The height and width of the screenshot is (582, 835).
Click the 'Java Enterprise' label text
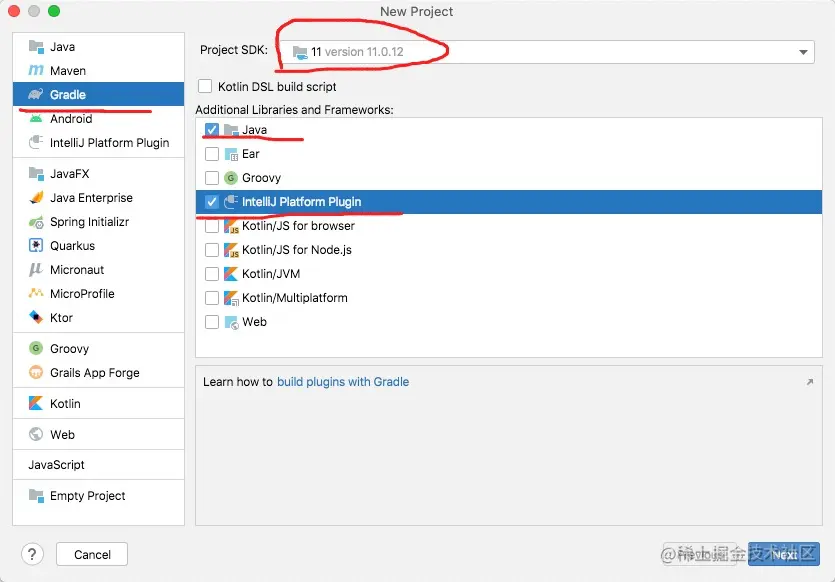point(92,198)
